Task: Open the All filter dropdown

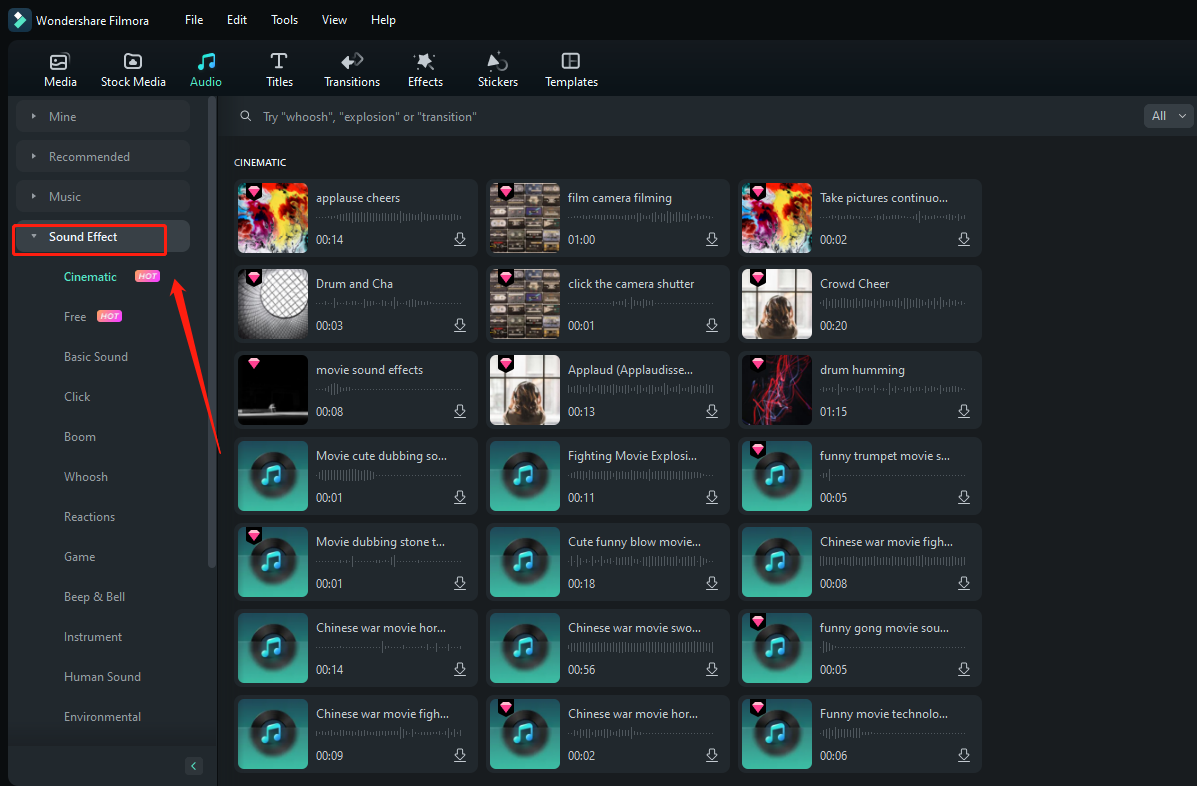Action: [1169, 116]
